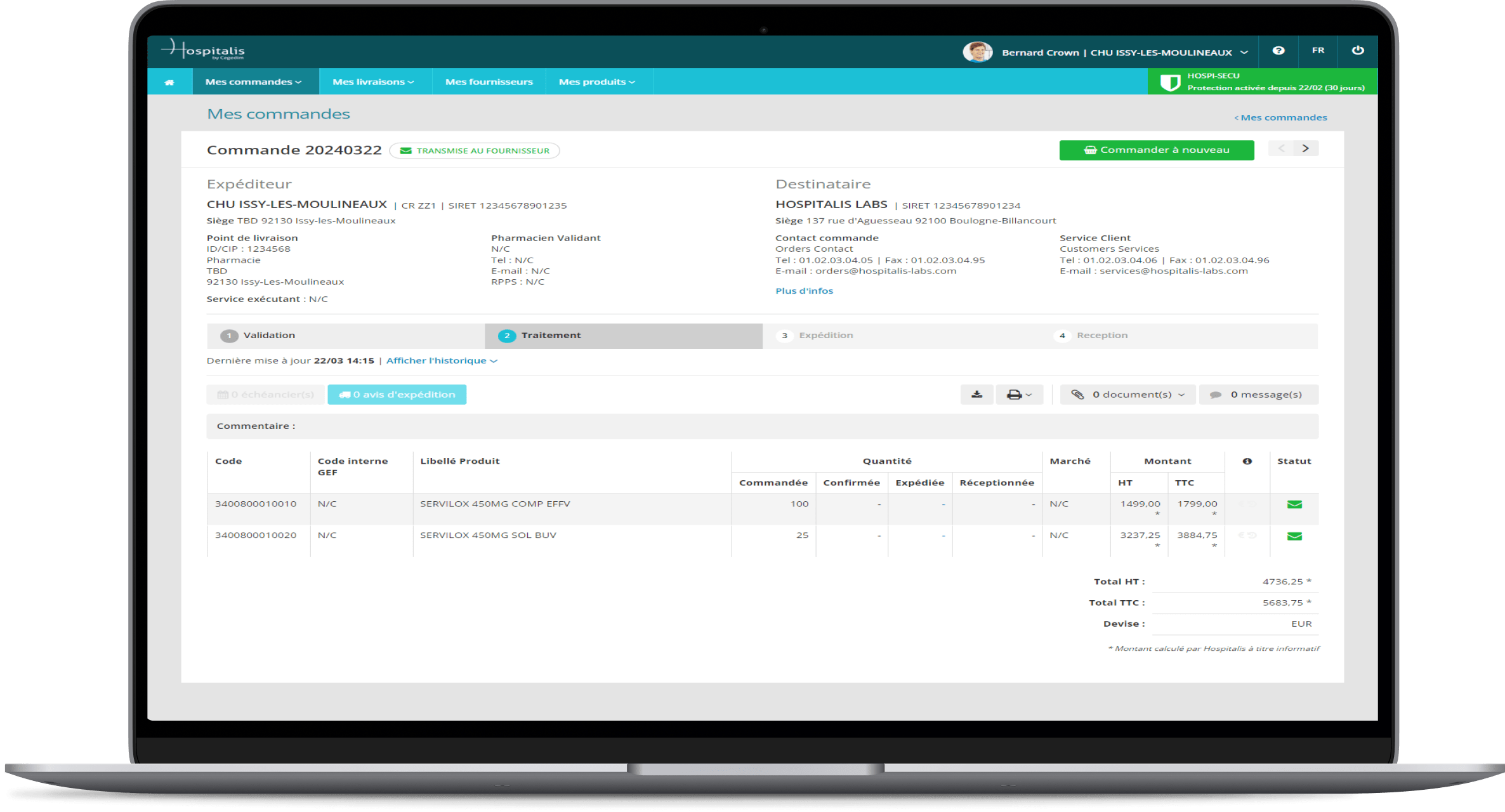Screen dimensions: 1505x812
Task: Click product code 3400800010020
Action: click(256, 535)
